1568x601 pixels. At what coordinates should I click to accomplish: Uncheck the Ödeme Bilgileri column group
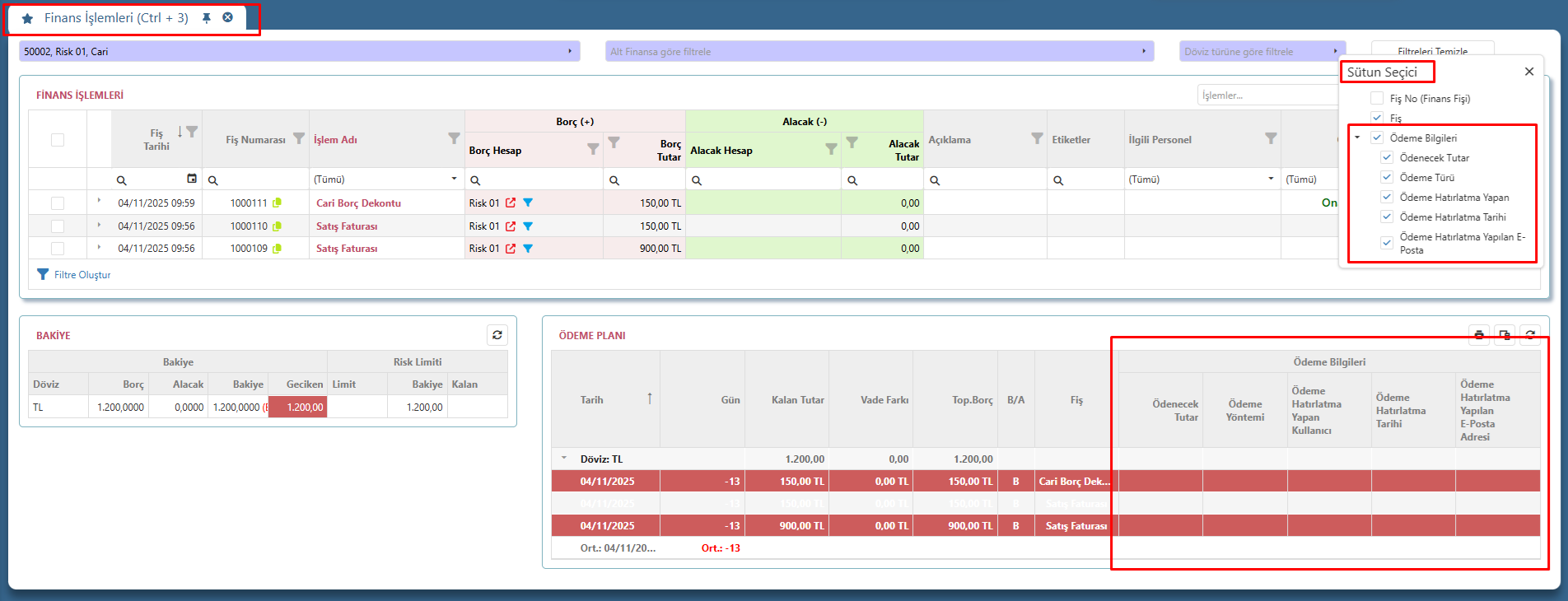coord(1377,137)
